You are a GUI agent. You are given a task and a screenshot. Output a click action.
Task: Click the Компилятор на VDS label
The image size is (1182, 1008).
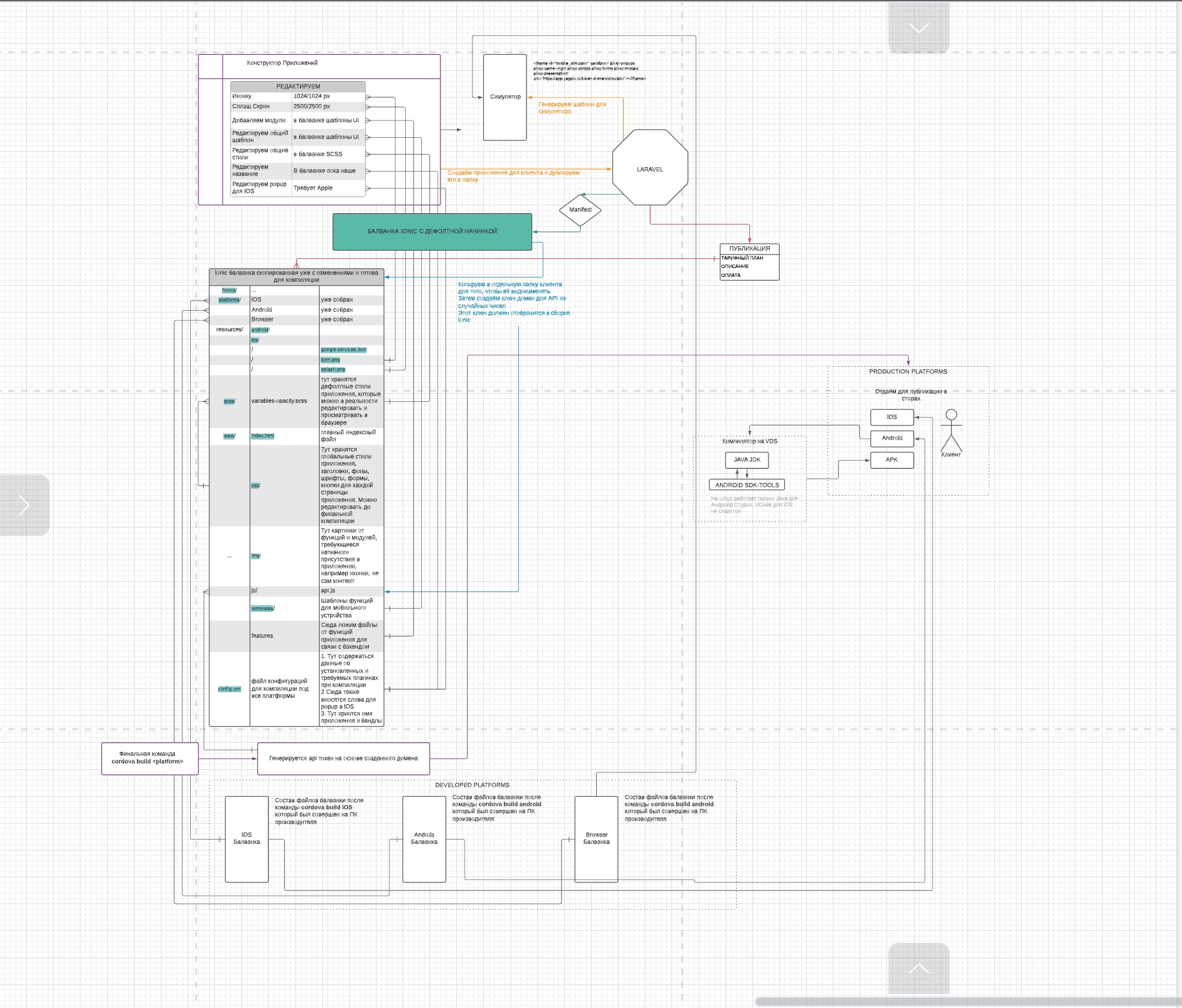click(x=749, y=441)
